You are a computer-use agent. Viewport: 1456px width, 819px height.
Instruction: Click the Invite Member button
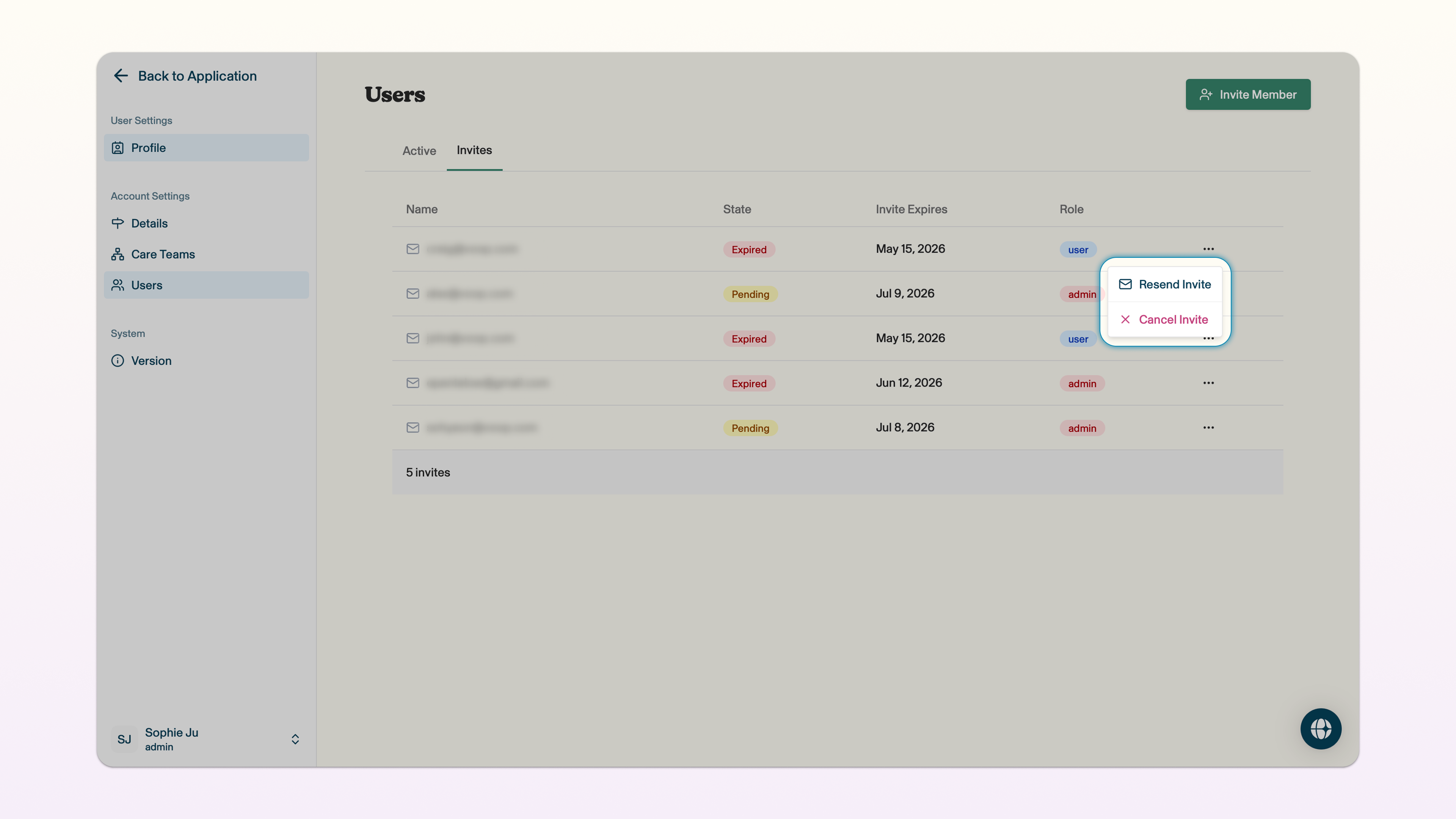[x=1248, y=94]
